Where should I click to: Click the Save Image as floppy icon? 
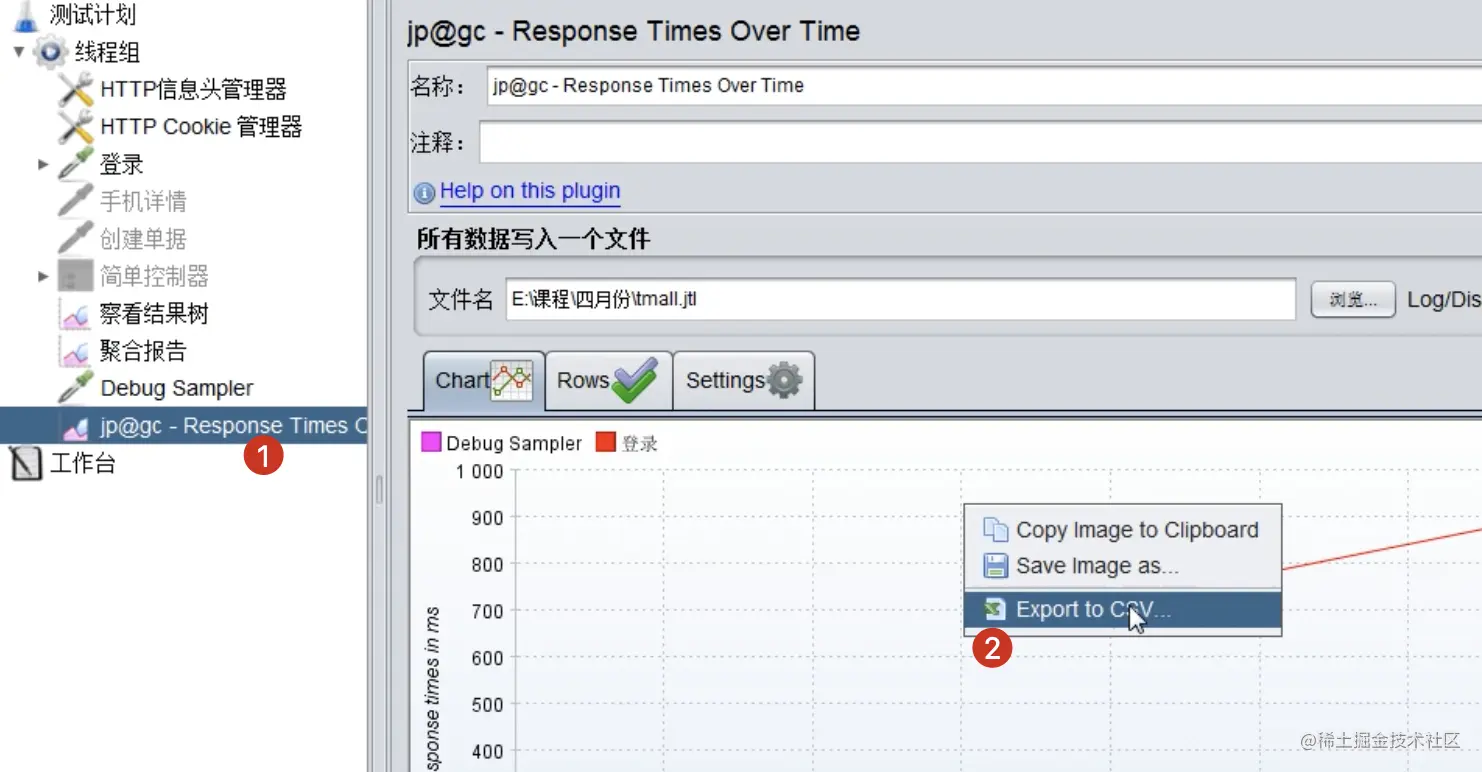[996, 566]
